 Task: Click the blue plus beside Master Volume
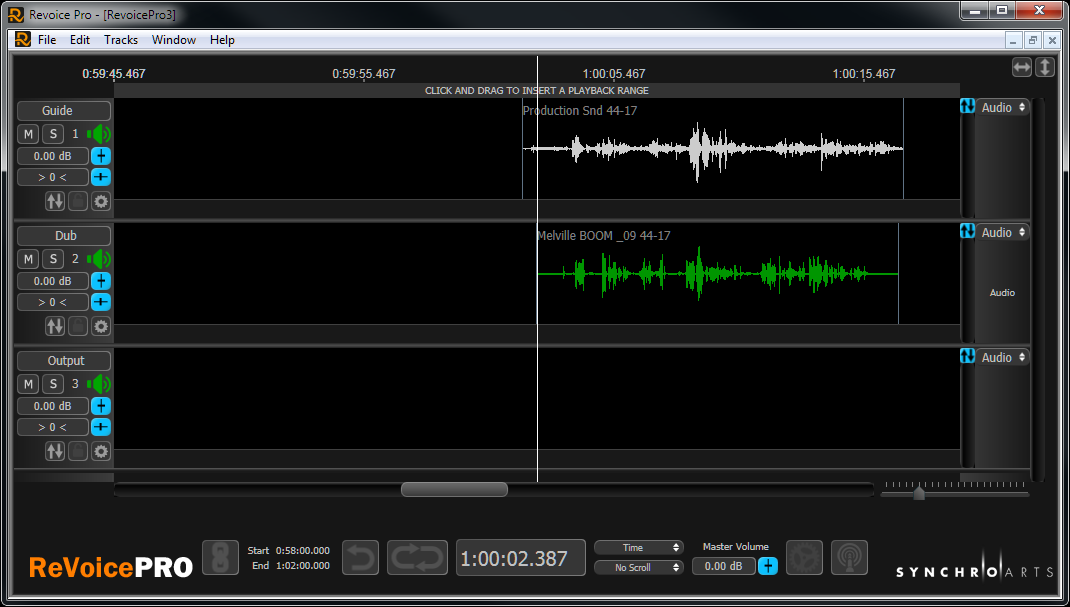(767, 566)
